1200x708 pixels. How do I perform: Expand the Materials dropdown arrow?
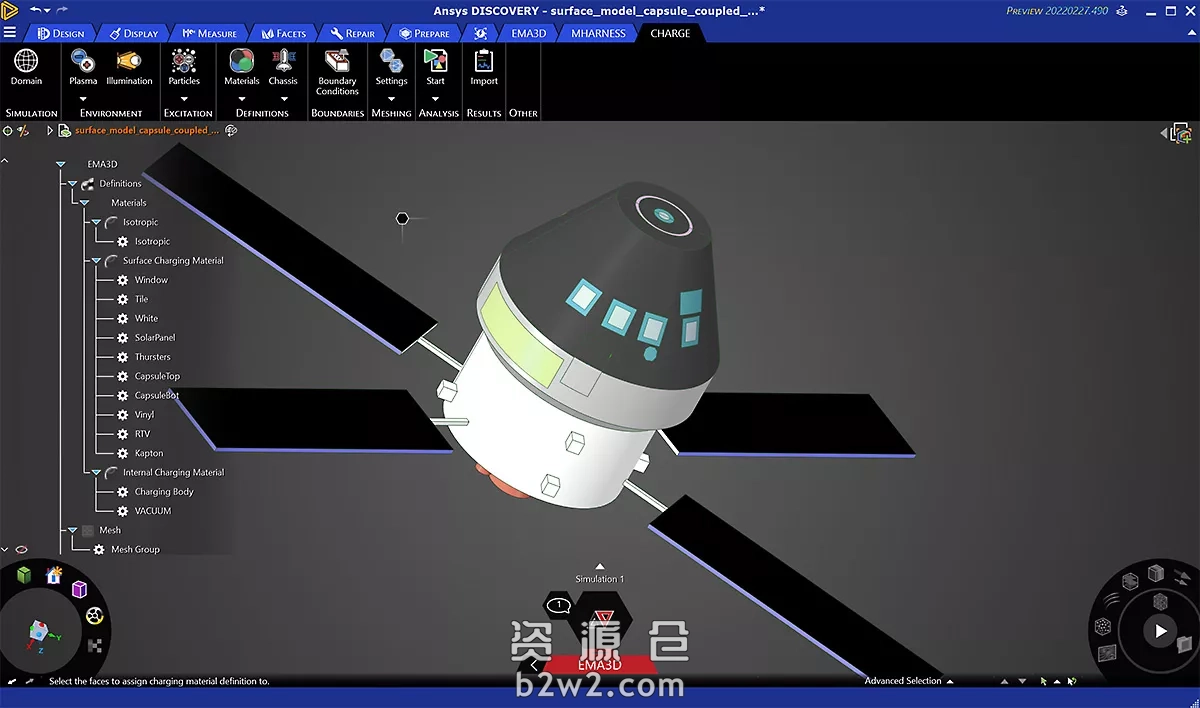pyautogui.click(x=241, y=98)
